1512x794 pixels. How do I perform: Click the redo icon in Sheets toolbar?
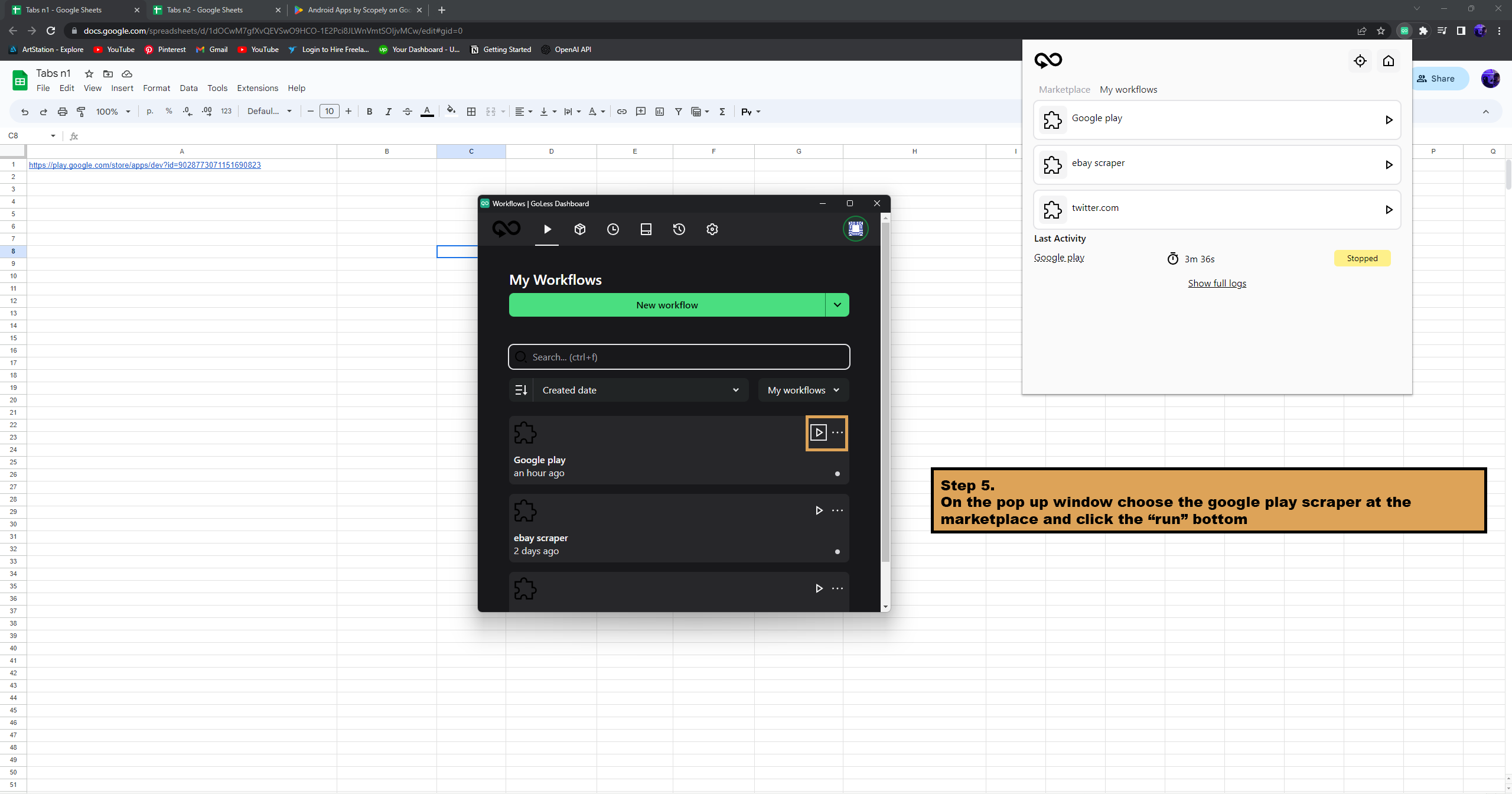coord(43,112)
